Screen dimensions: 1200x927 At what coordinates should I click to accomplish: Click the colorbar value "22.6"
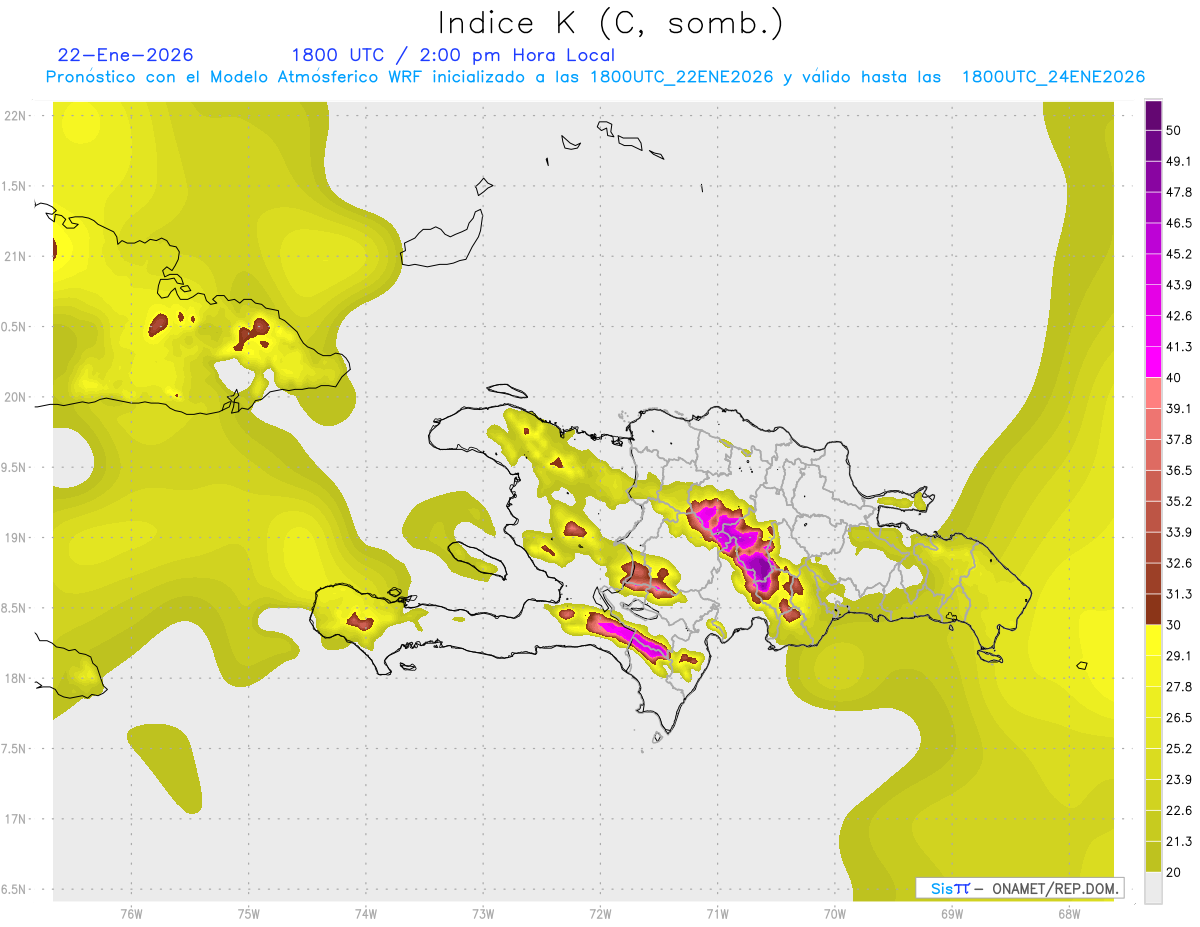pos(1179,811)
